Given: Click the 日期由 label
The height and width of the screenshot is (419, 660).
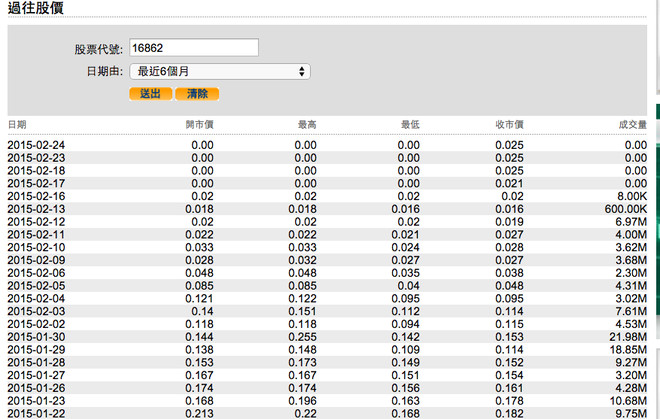Looking at the screenshot, I should point(104,72).
